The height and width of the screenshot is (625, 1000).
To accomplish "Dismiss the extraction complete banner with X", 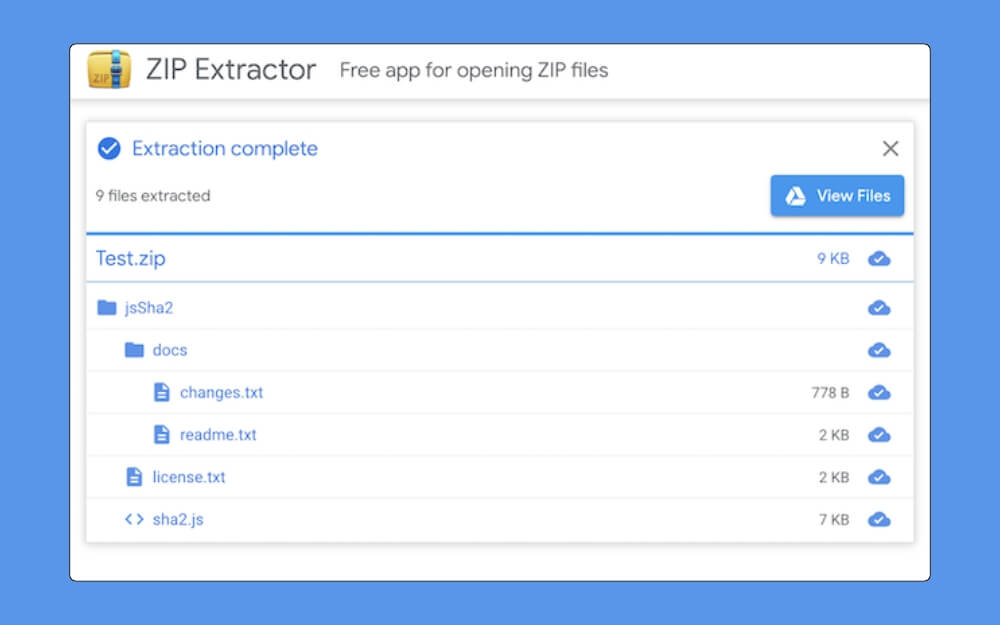I will coord(890,148).
